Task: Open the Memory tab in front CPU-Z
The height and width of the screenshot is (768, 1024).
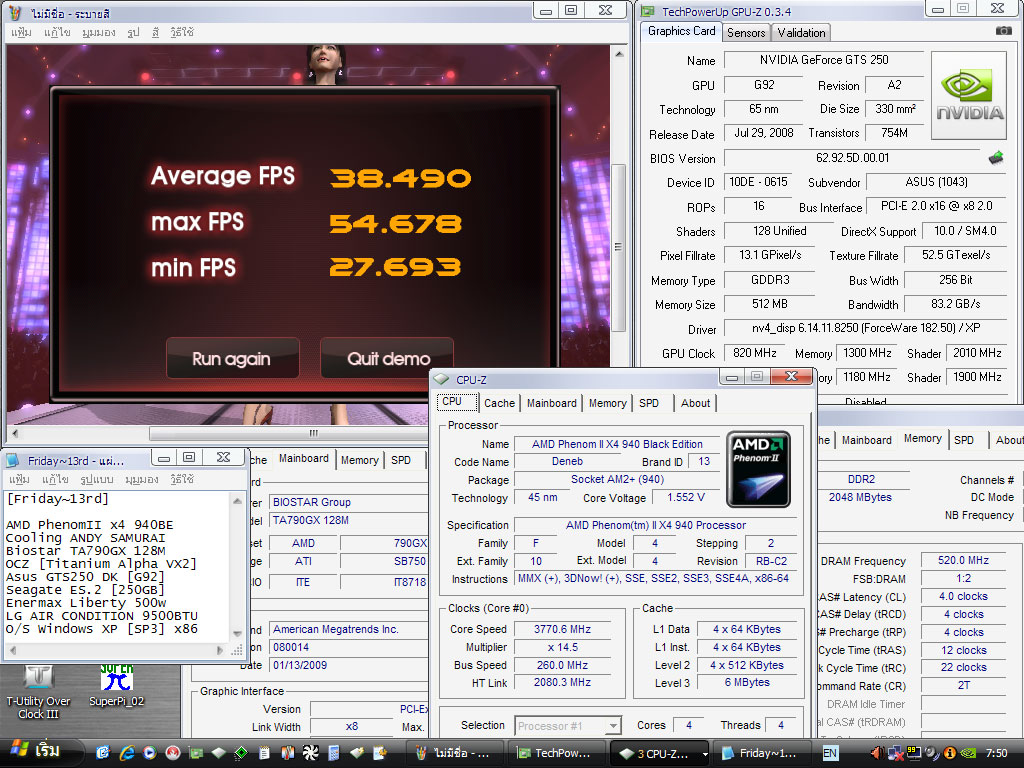Action: tap(607, 403)
